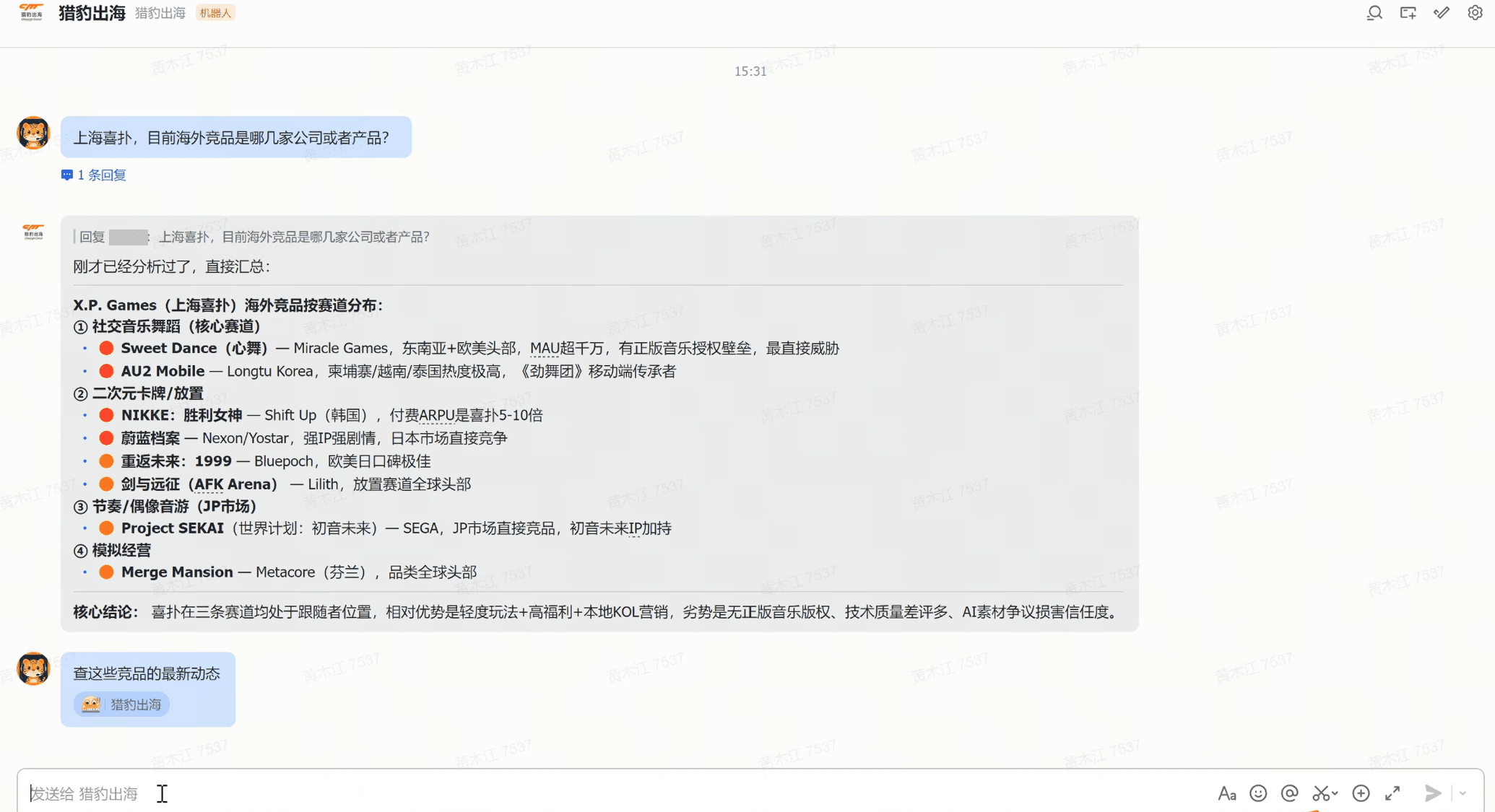
Task: Click the reply bubble icon beside 1 条回复
Action: click(67, 175)
